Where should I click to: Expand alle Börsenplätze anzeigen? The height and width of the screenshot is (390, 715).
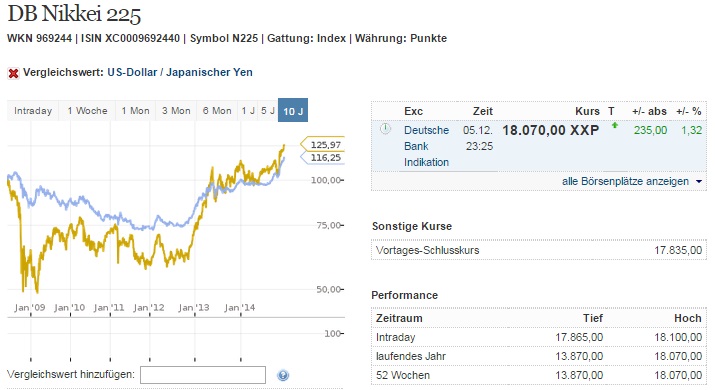(632, 182)
